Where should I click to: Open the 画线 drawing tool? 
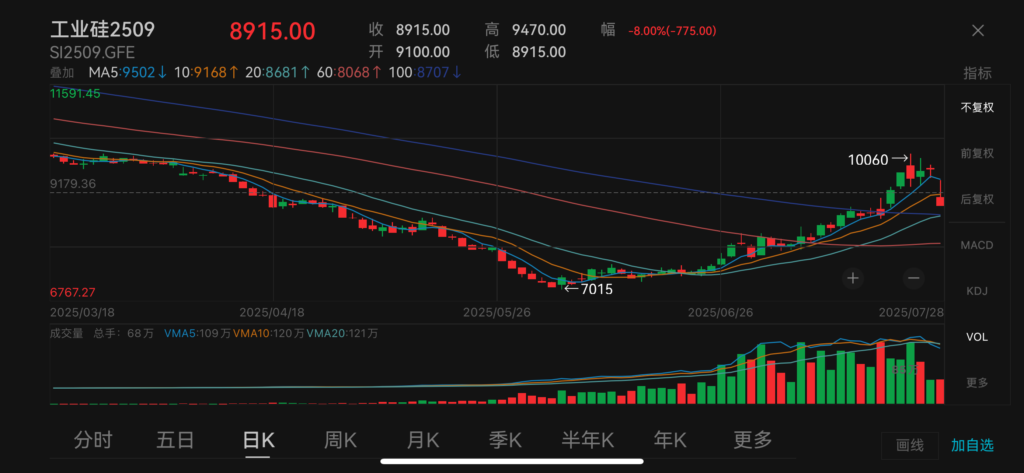pyautogui.click(x=910, y=446)
